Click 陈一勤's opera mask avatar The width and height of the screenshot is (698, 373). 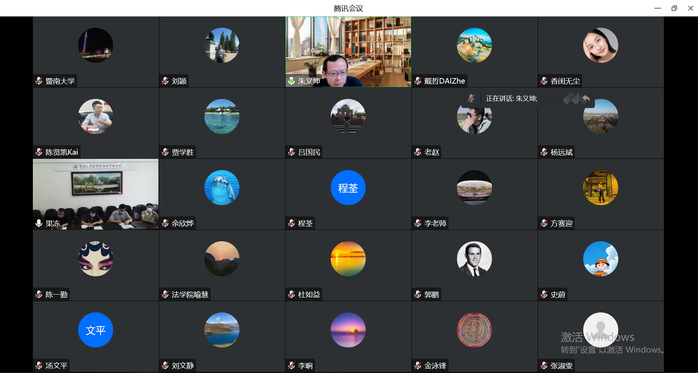tap(96, 259)
